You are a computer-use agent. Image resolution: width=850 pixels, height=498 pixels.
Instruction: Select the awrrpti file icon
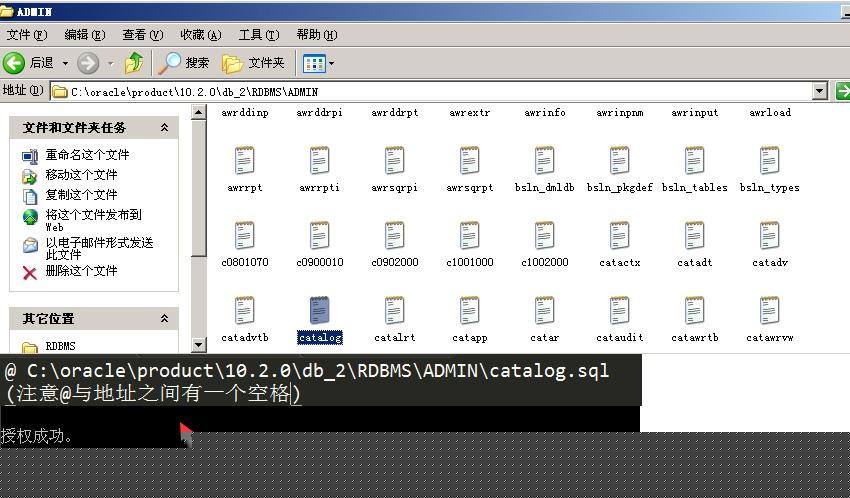coord(319,160)
